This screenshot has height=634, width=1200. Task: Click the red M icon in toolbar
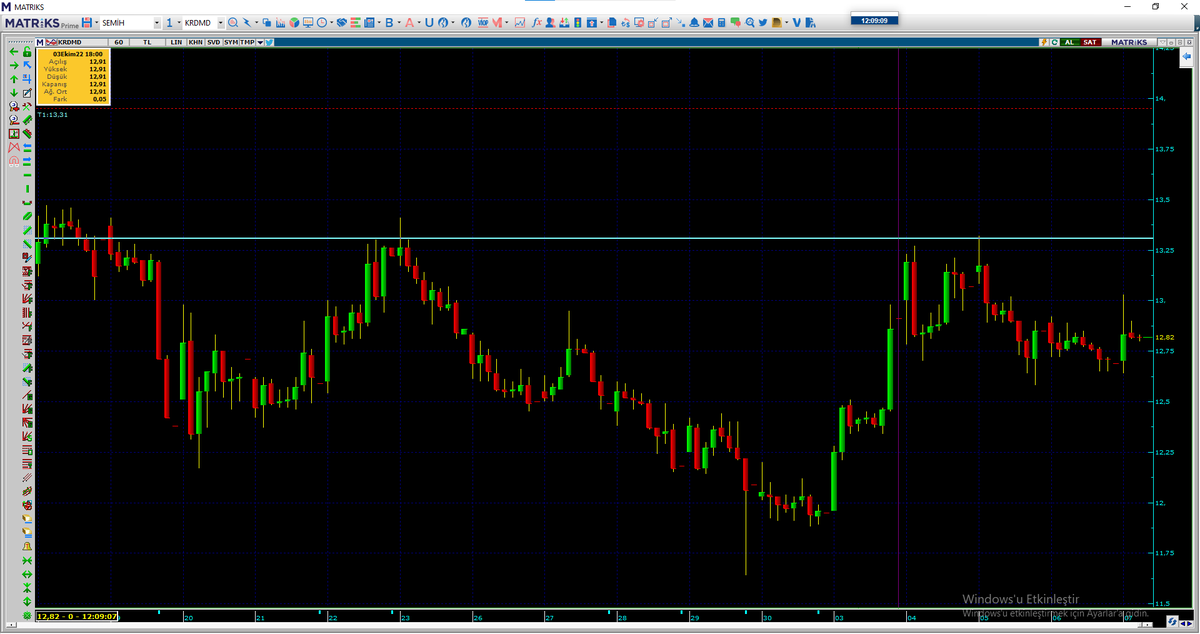(497, 22)
